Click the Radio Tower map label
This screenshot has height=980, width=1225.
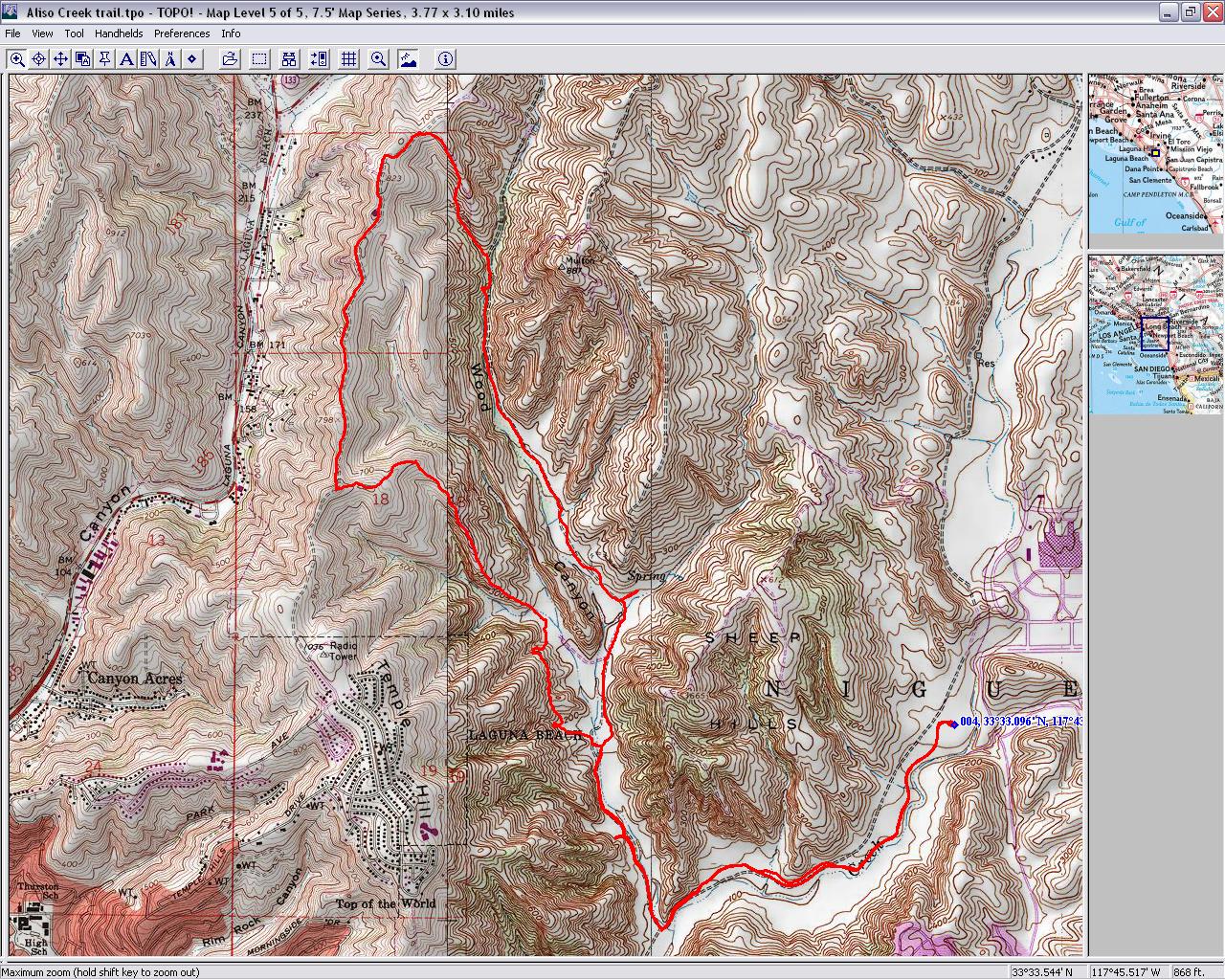tap(343, 651)
